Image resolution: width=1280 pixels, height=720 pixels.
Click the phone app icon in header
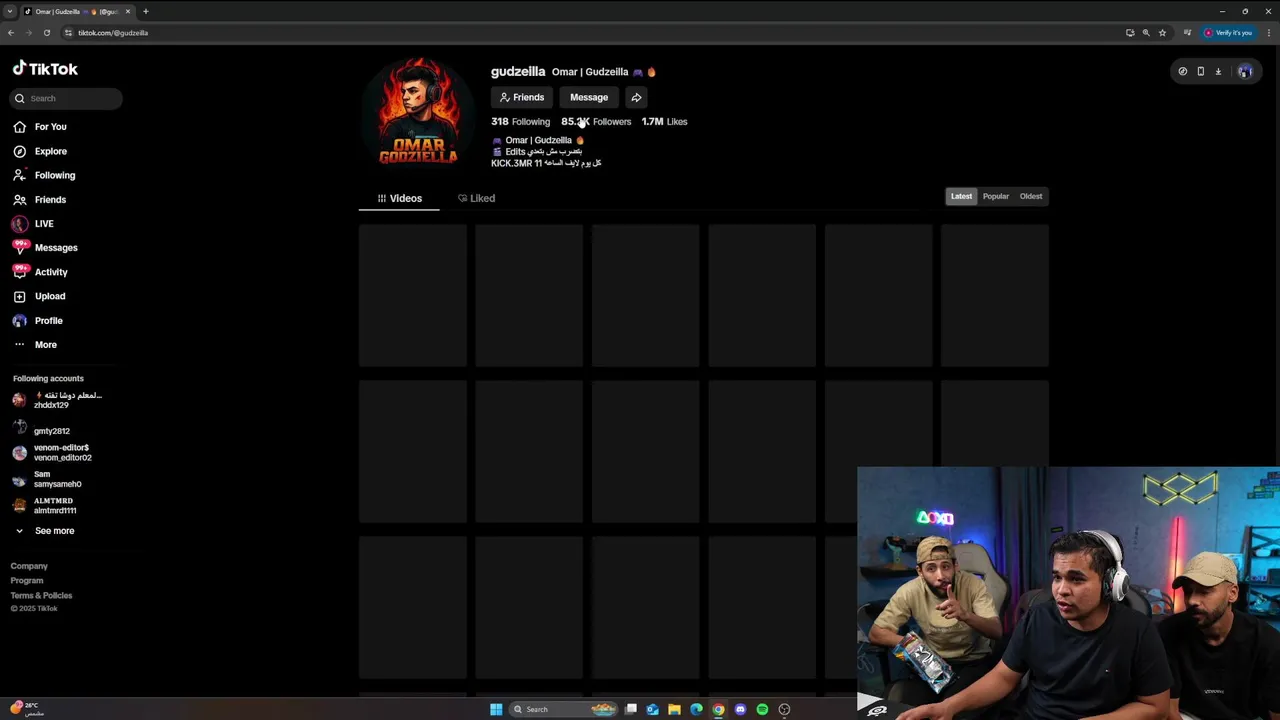[1201, 71]
